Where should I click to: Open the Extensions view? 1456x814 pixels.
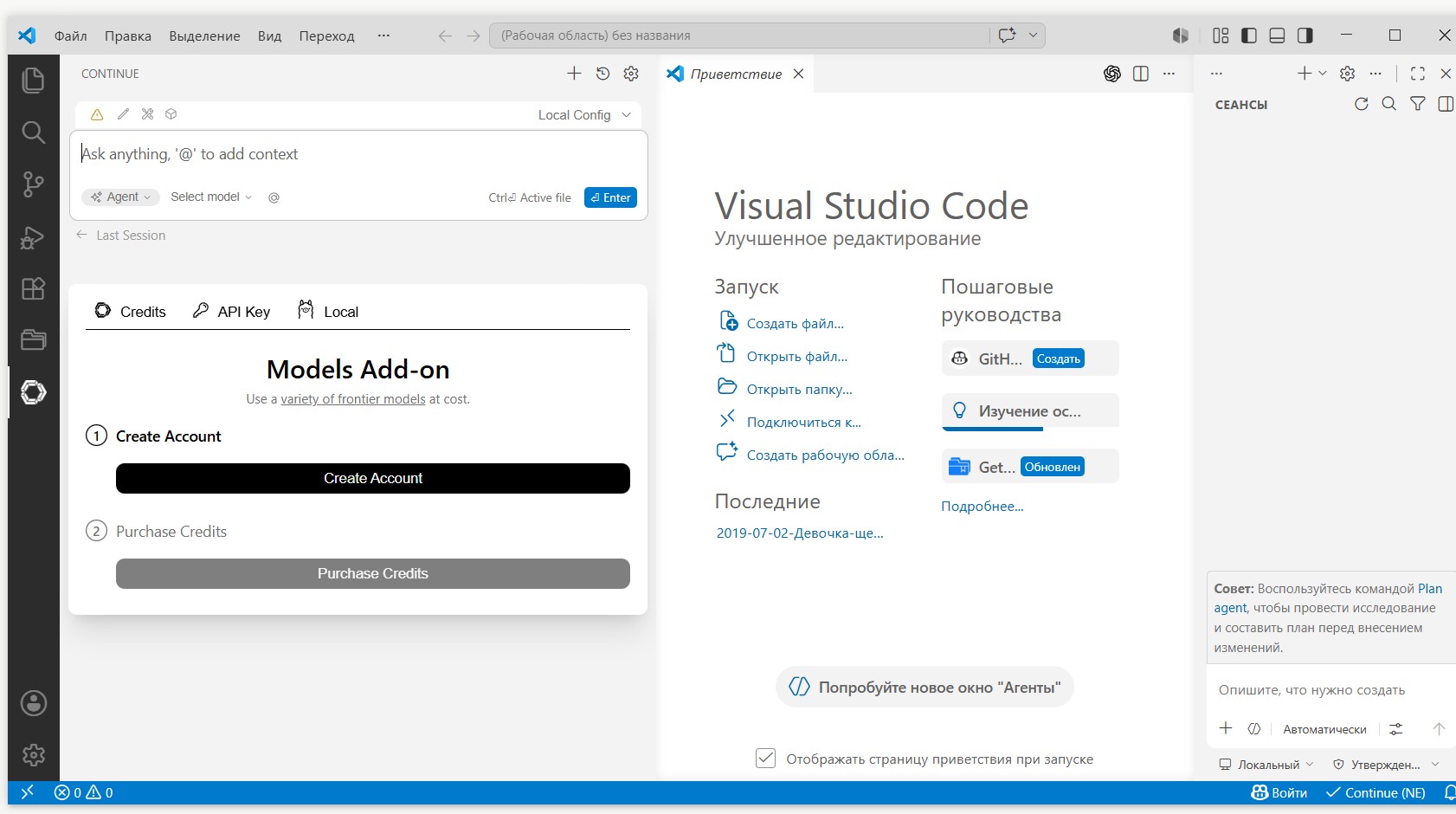pyautogui.click(x=33, y=288)
